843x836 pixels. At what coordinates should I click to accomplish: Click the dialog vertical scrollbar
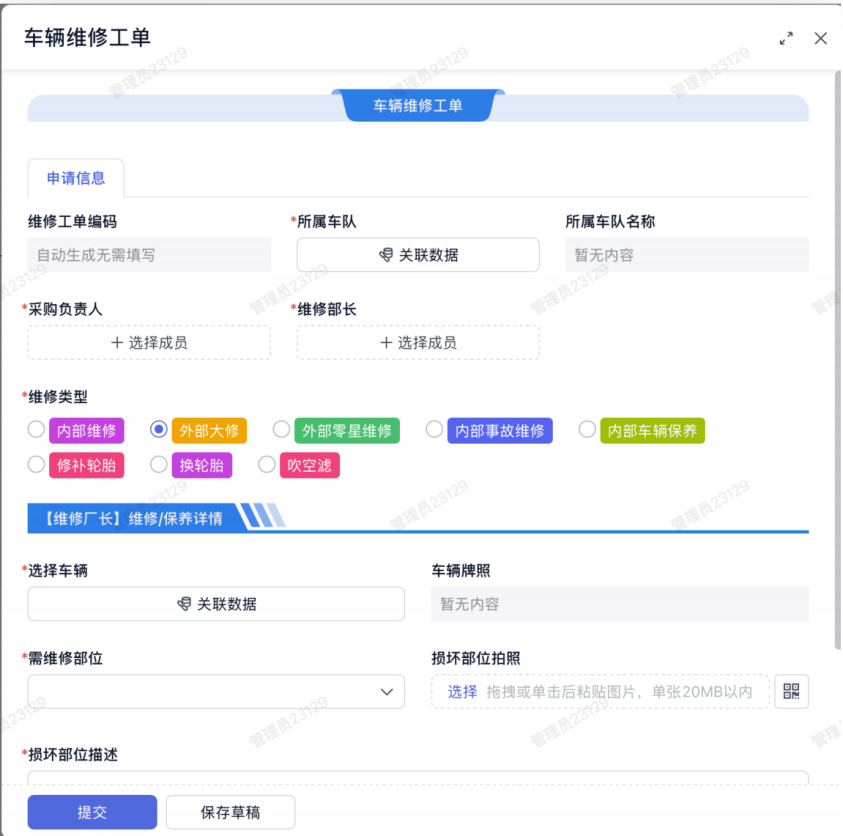(x=838, y=360)
